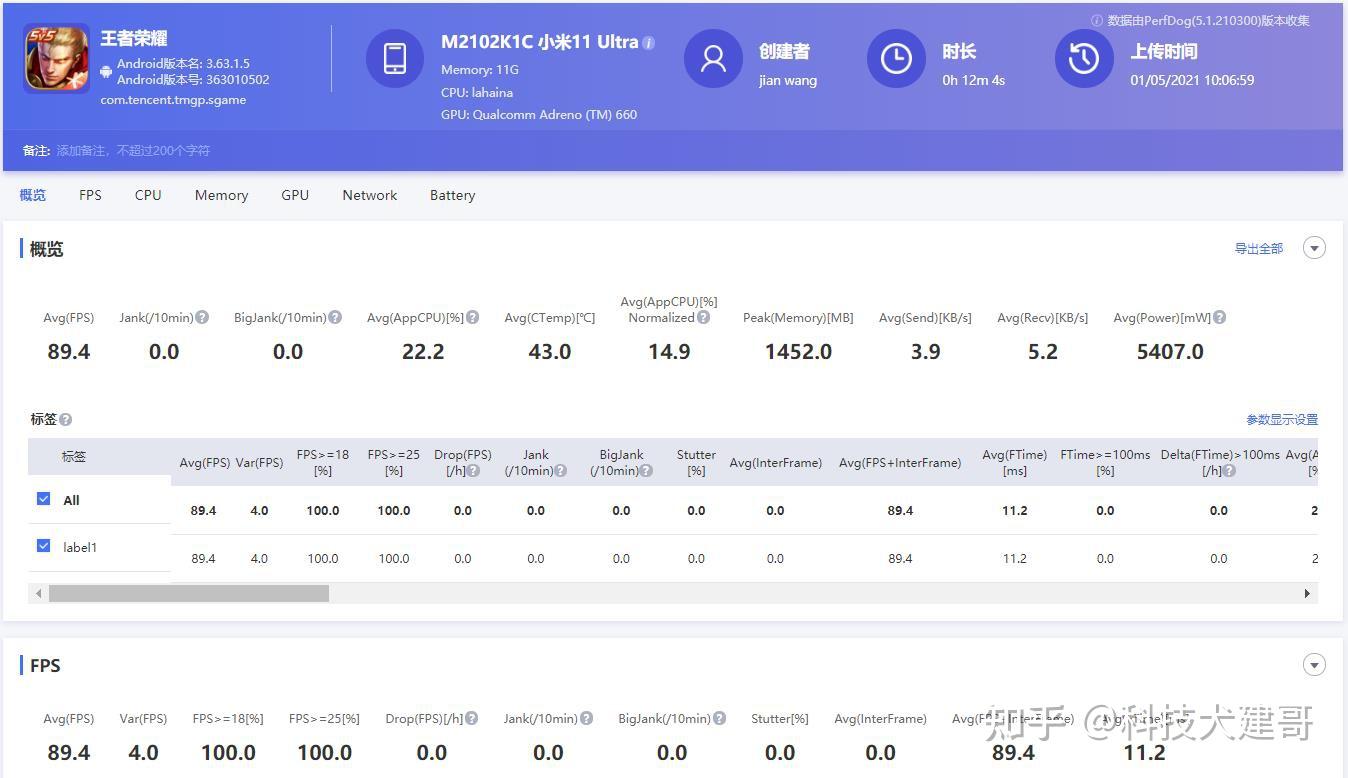1348x778 pixels.
Task: Uncheck the All label checkbox
Action: [x=43, y=499]
